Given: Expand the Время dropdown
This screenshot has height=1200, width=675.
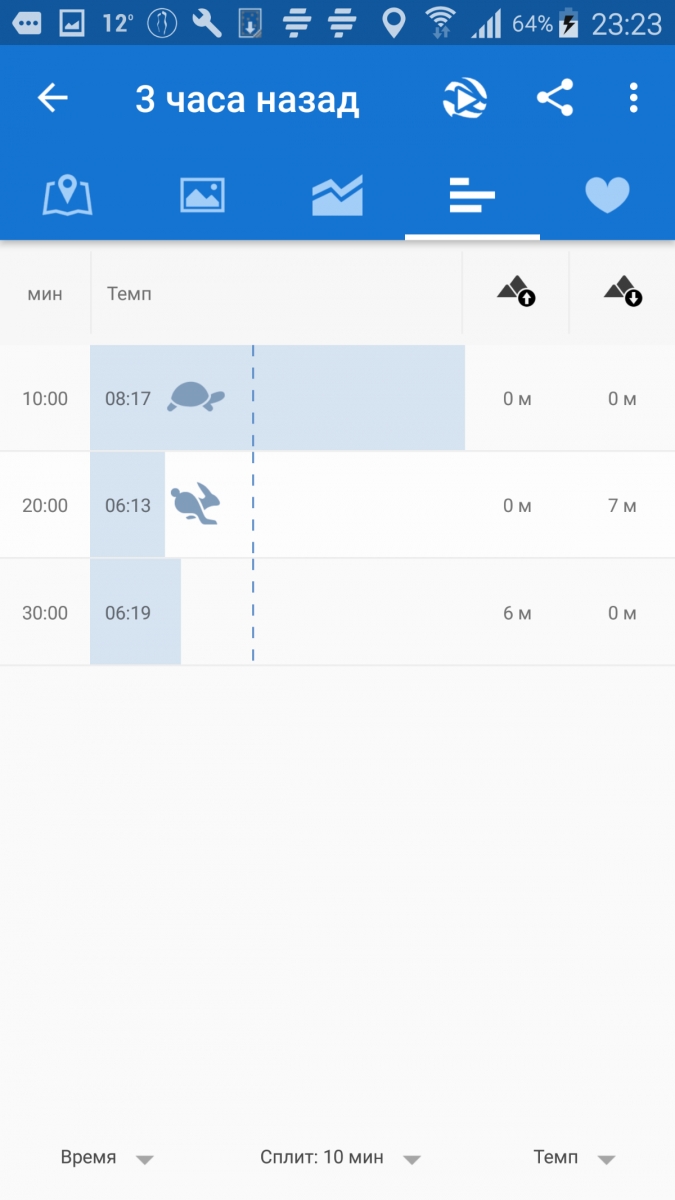Looking at the screenshot, I should point(107,1158).
